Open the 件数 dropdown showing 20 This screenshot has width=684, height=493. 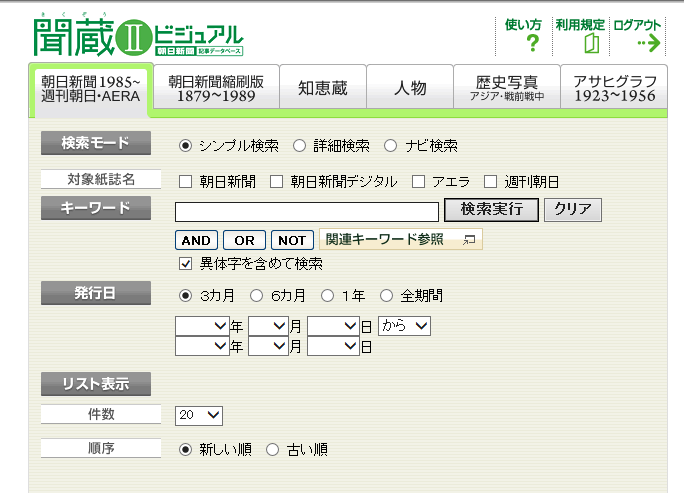pos(199,415)
